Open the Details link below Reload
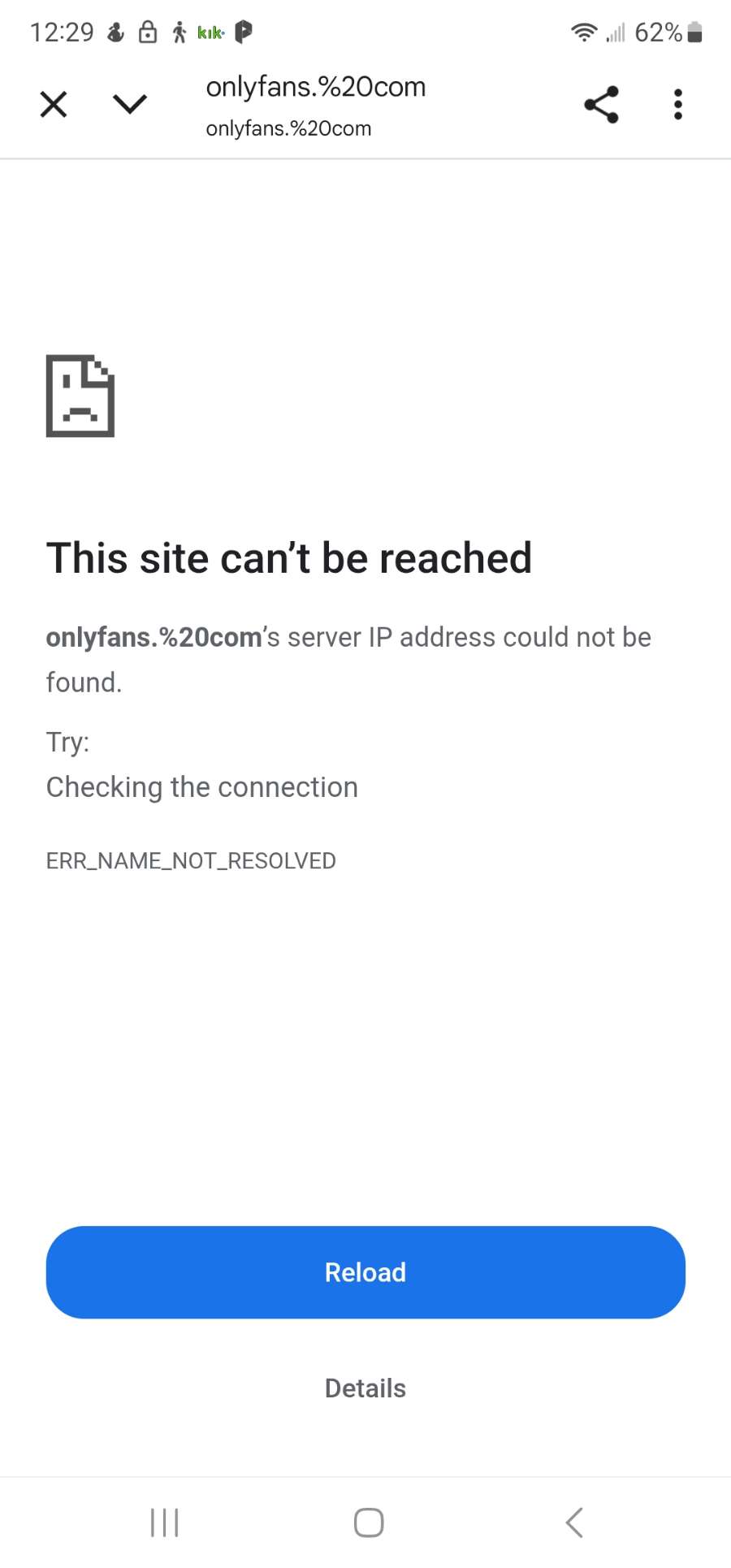The image size is (731, 1568). tap(365, 1388)
